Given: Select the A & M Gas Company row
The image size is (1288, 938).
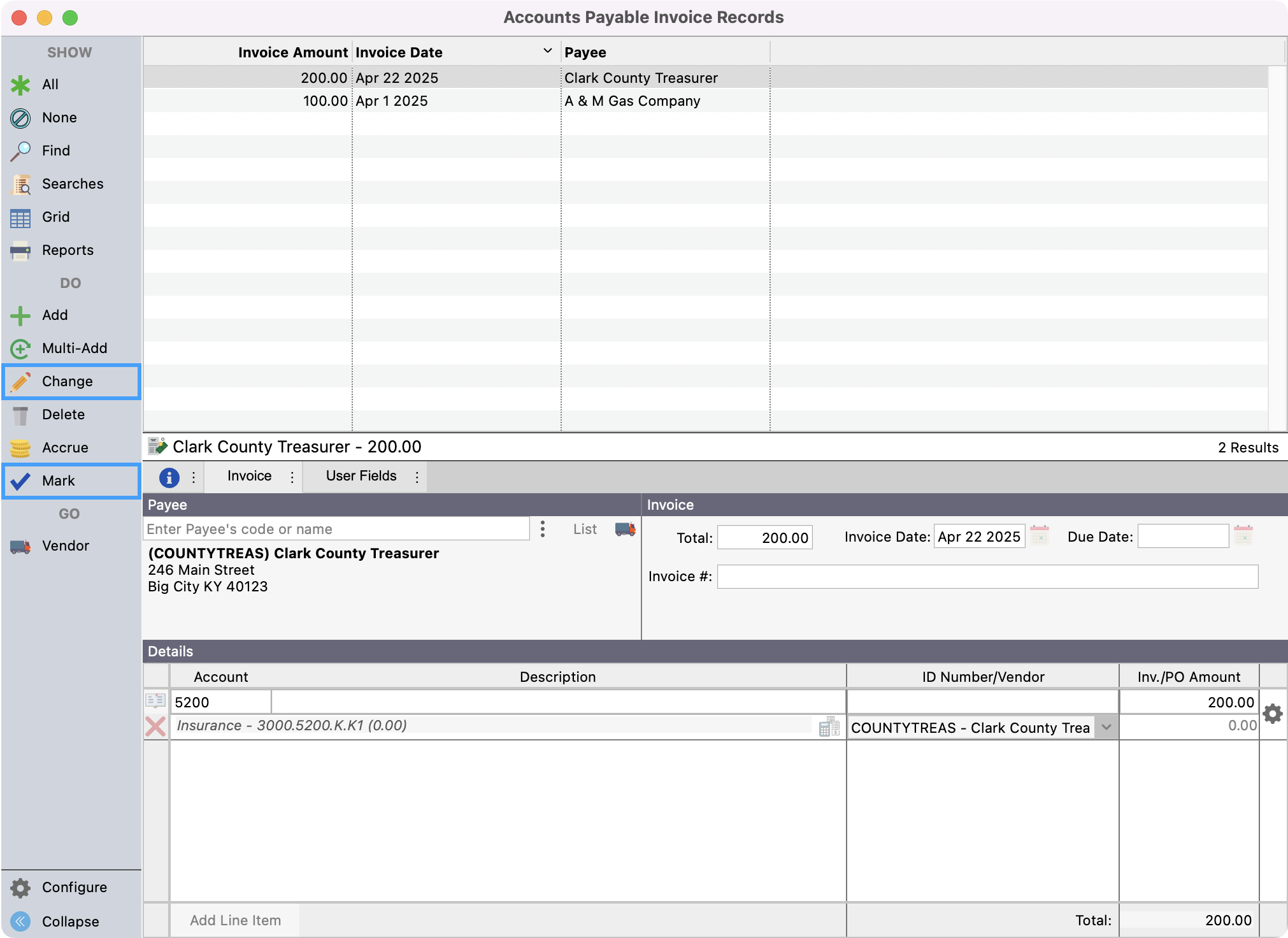Looking at the screenshot, I should coord(632,101).
